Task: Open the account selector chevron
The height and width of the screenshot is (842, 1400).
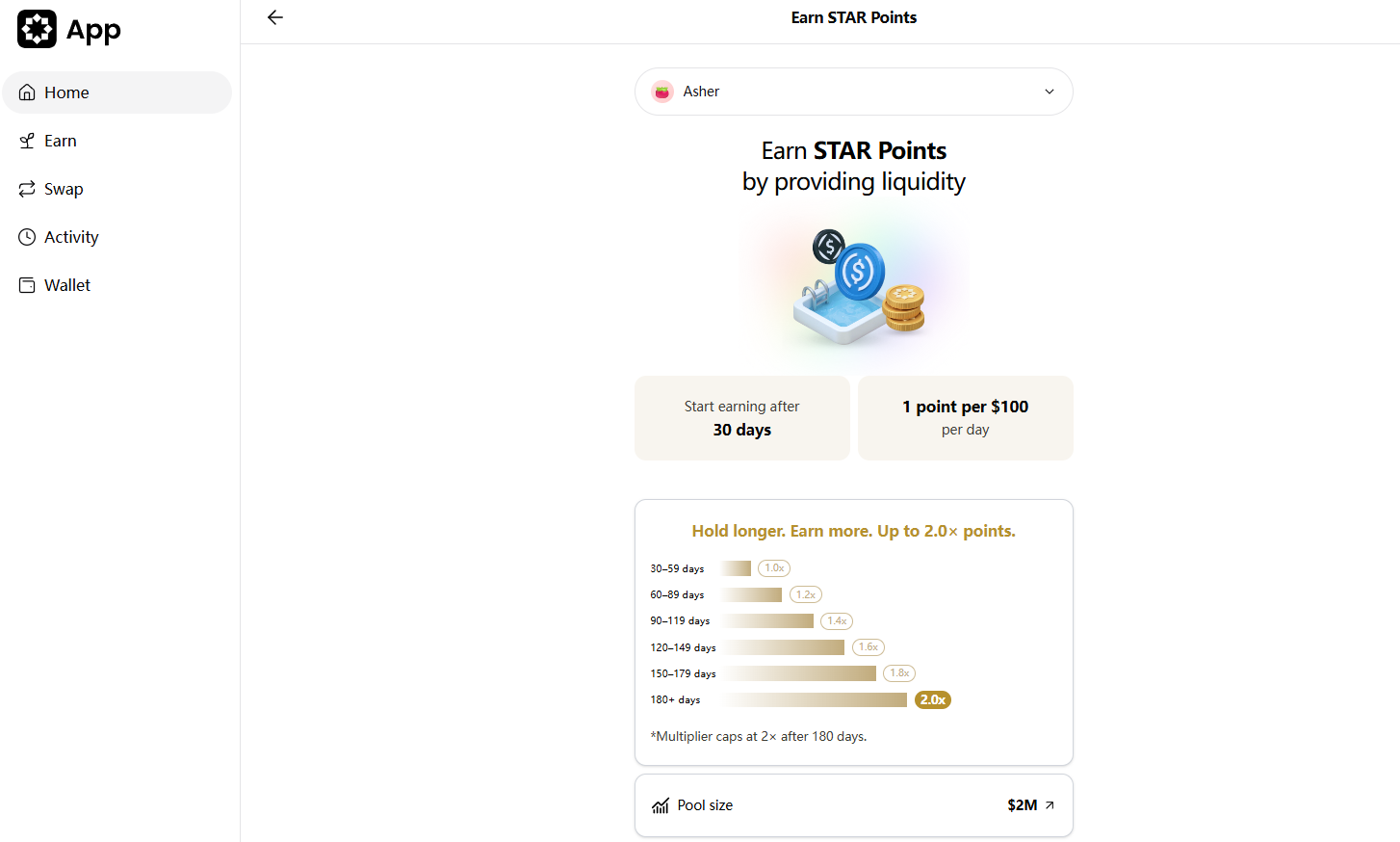Action: [1049, 91]
